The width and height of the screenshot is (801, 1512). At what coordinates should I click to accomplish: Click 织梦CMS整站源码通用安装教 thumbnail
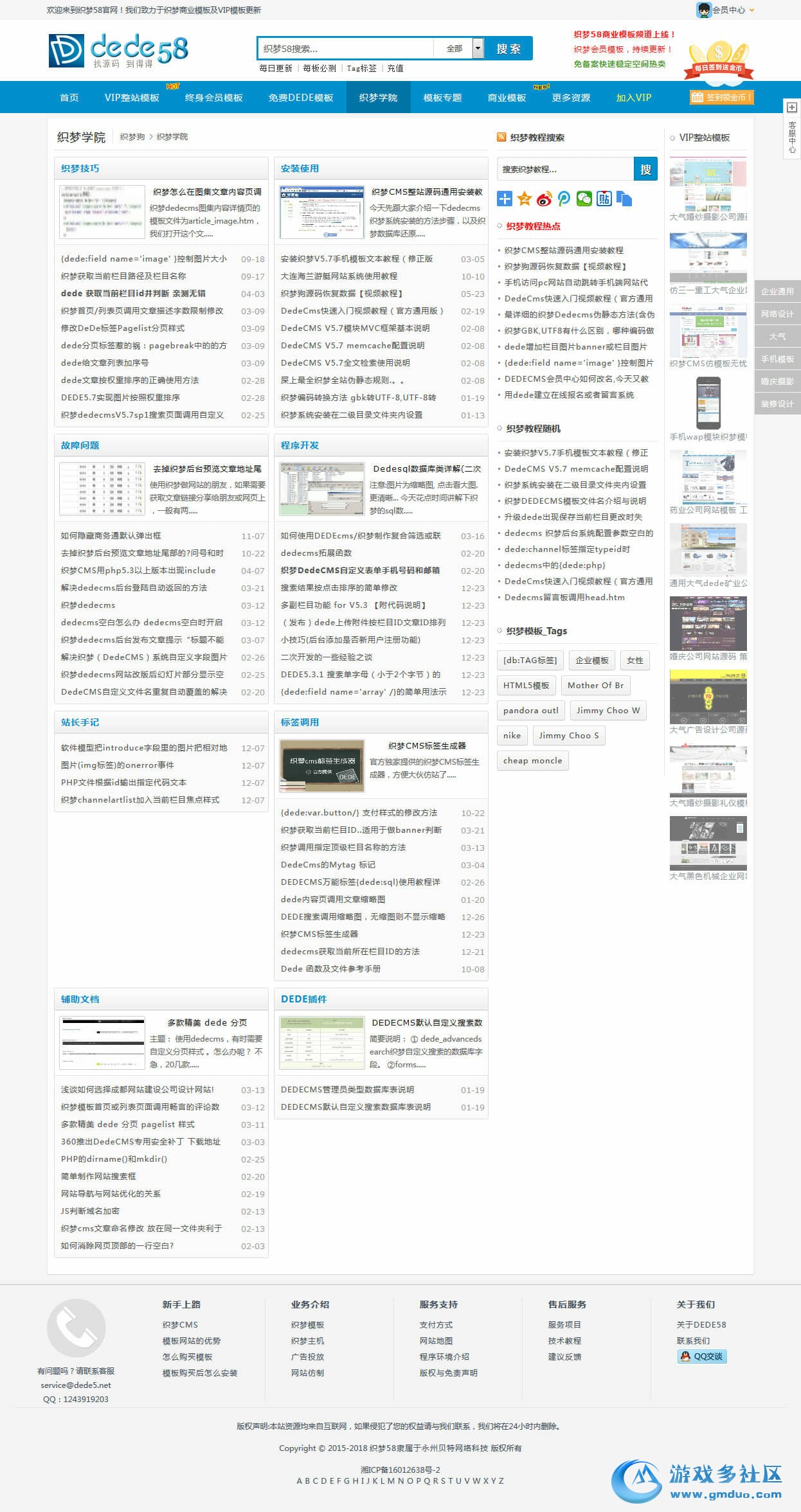[x=322, y=212]
